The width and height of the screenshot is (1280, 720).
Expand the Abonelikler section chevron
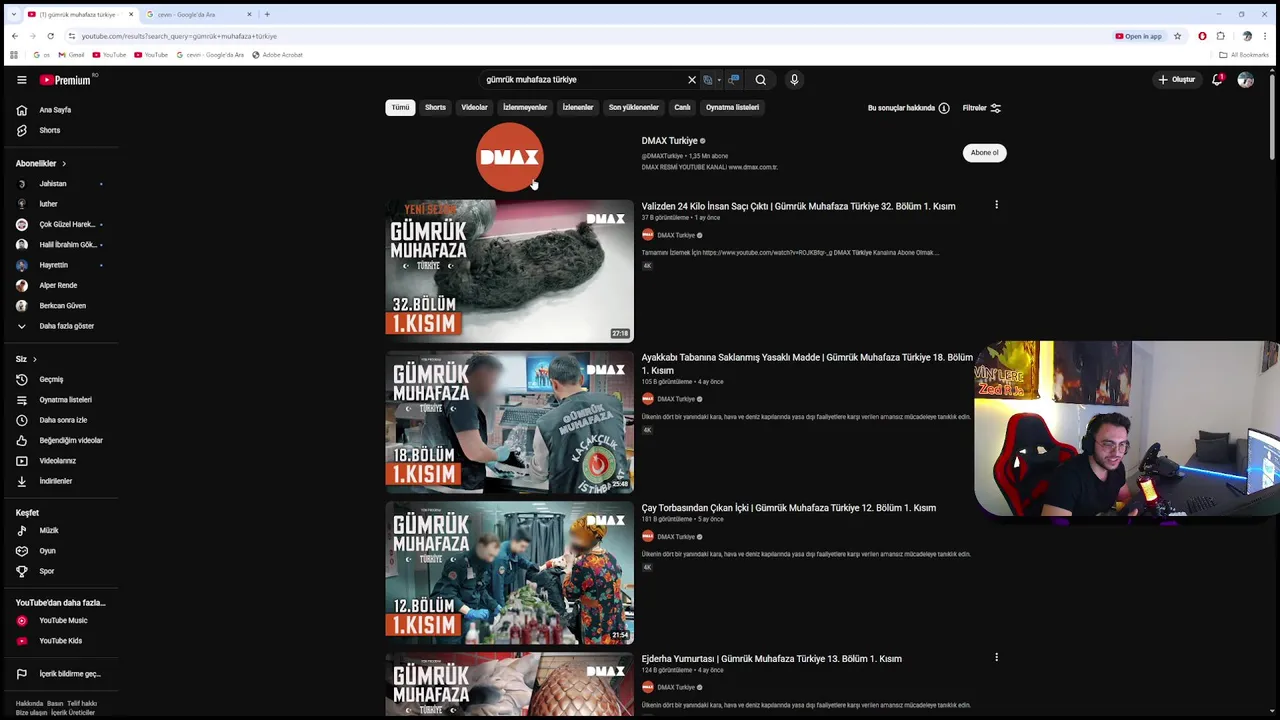(64, 164)
